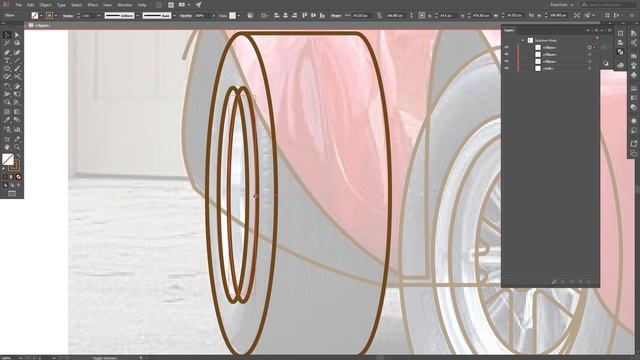Open the Help menu
The image size is (640, 360).
coord(142,5)
